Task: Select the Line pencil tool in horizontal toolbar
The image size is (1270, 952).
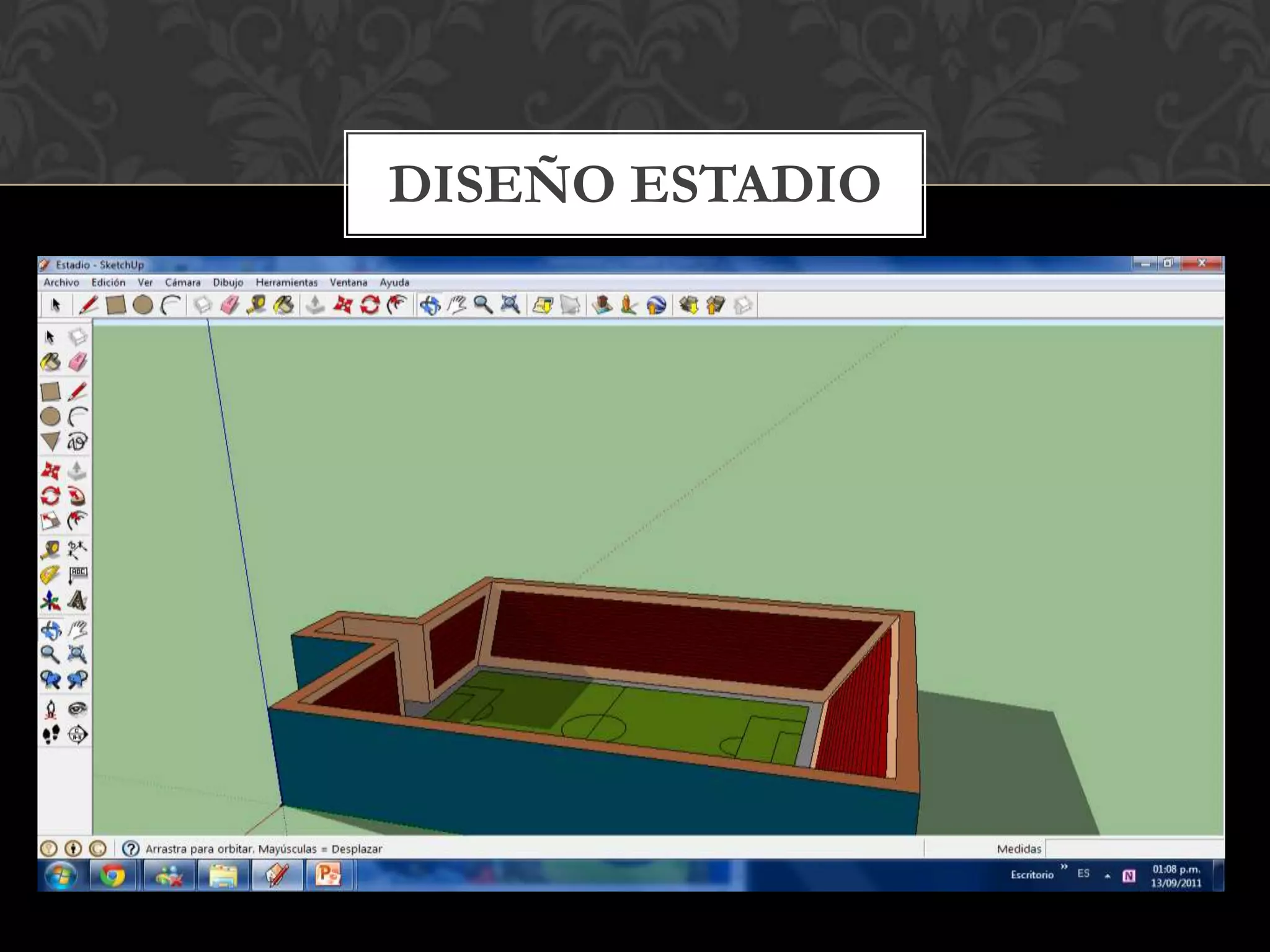Action: tap(88, 305)
